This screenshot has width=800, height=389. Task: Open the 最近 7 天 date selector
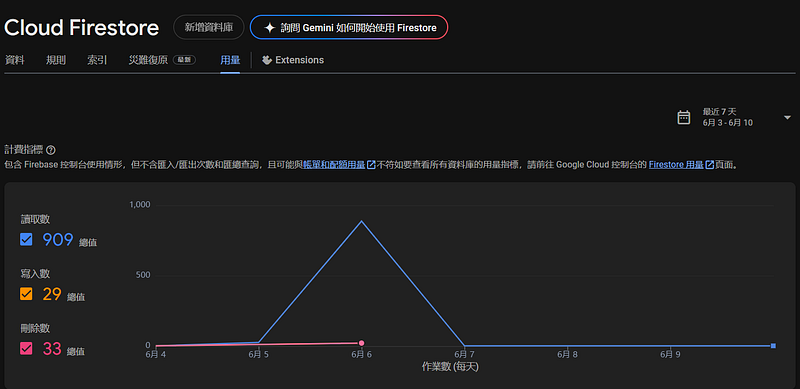[x=734, y=117]
